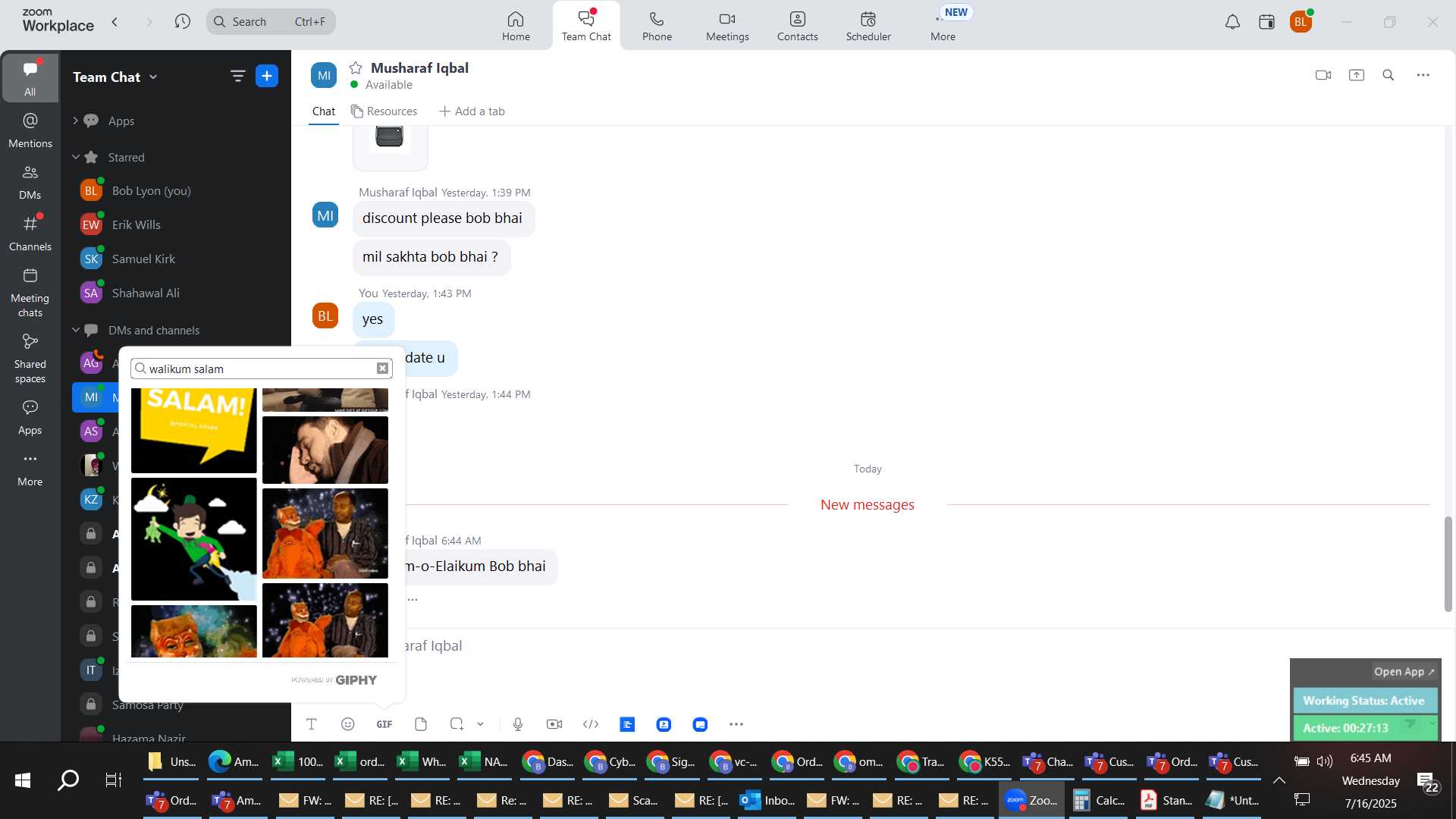Open the Meetings tab
1456x819 pixels.
pos(727,26)
